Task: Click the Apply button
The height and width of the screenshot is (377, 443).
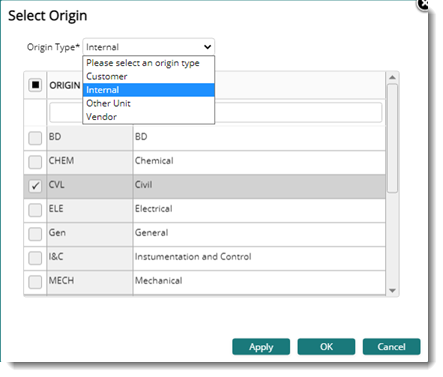Action: coord(261,347)
